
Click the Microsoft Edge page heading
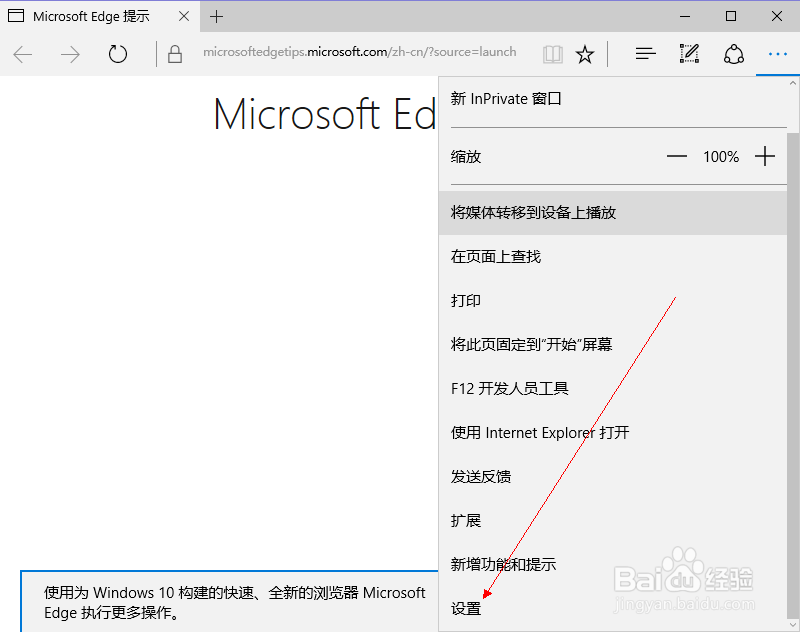pyautogui.click(x=325, y=114)
